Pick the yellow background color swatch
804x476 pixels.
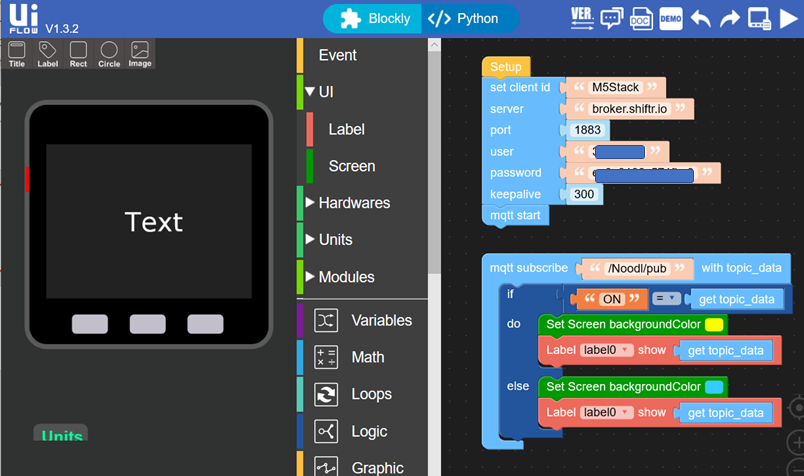(714, 324)
